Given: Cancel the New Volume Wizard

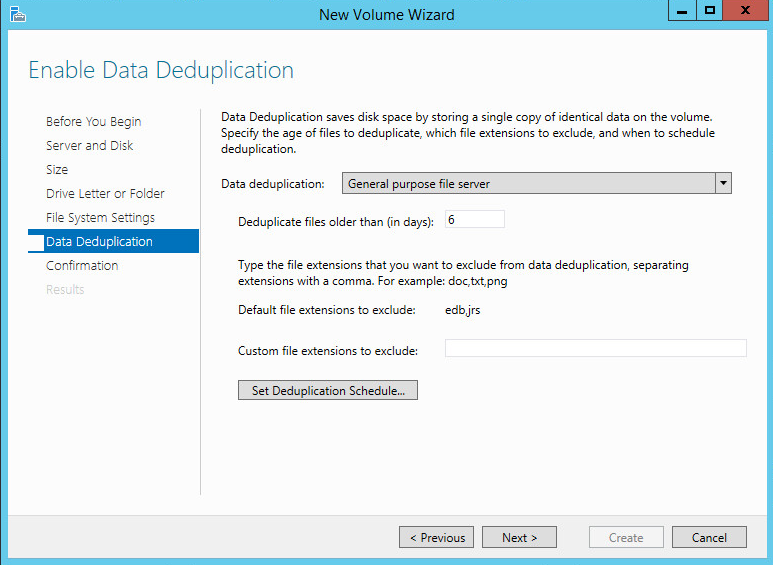Looking at the screenshot, I should pos(709,537).
